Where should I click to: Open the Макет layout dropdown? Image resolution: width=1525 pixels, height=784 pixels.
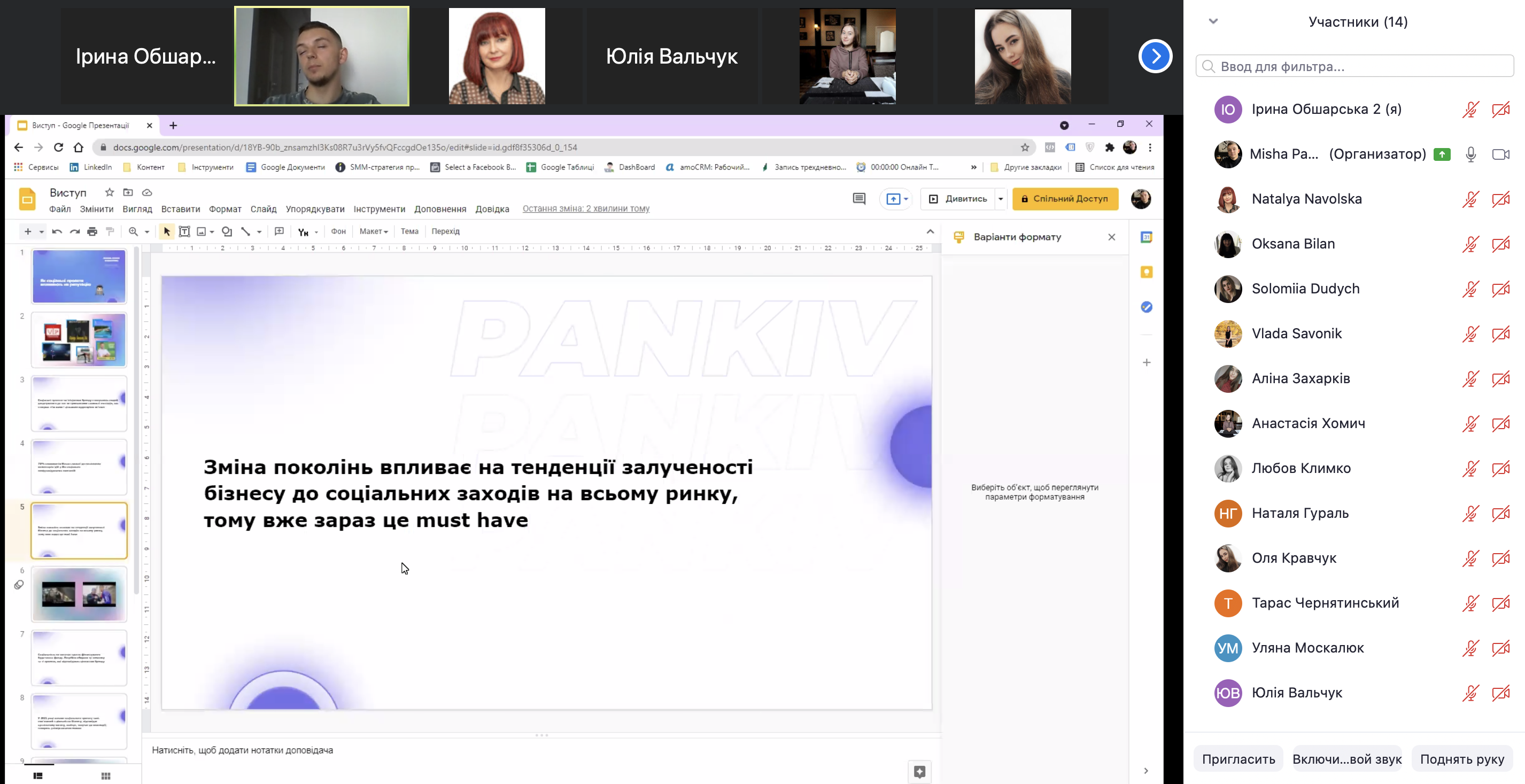click(x=374, y=231)
